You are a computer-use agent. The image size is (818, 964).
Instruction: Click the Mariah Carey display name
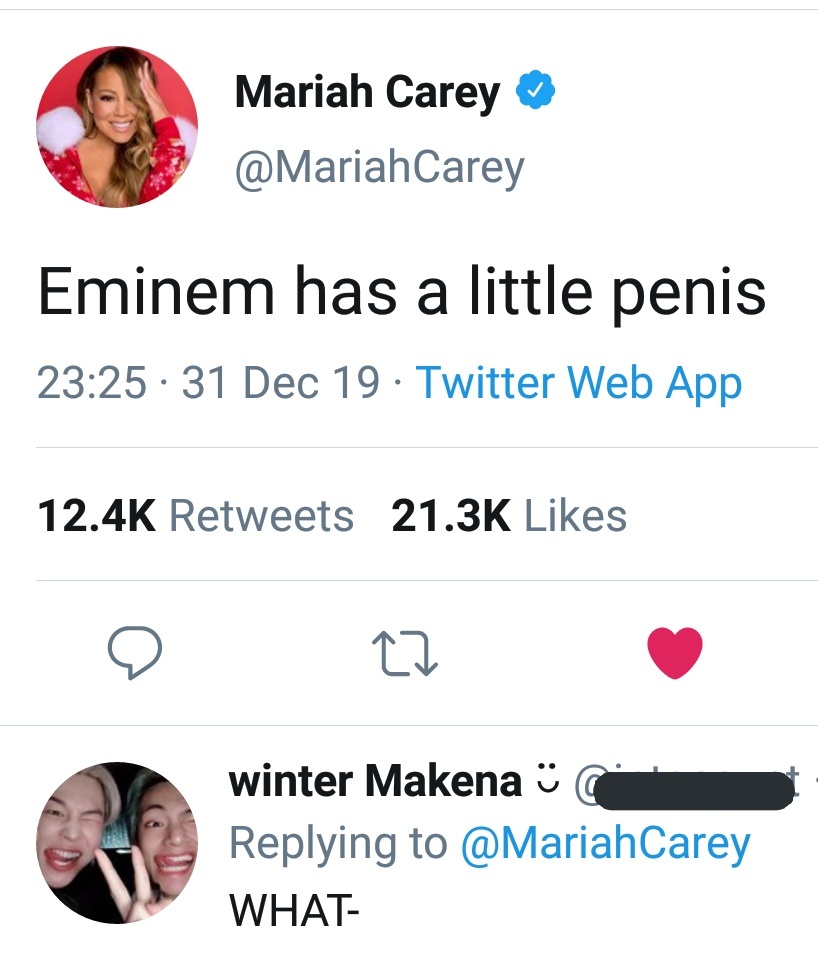coord(366,93)
